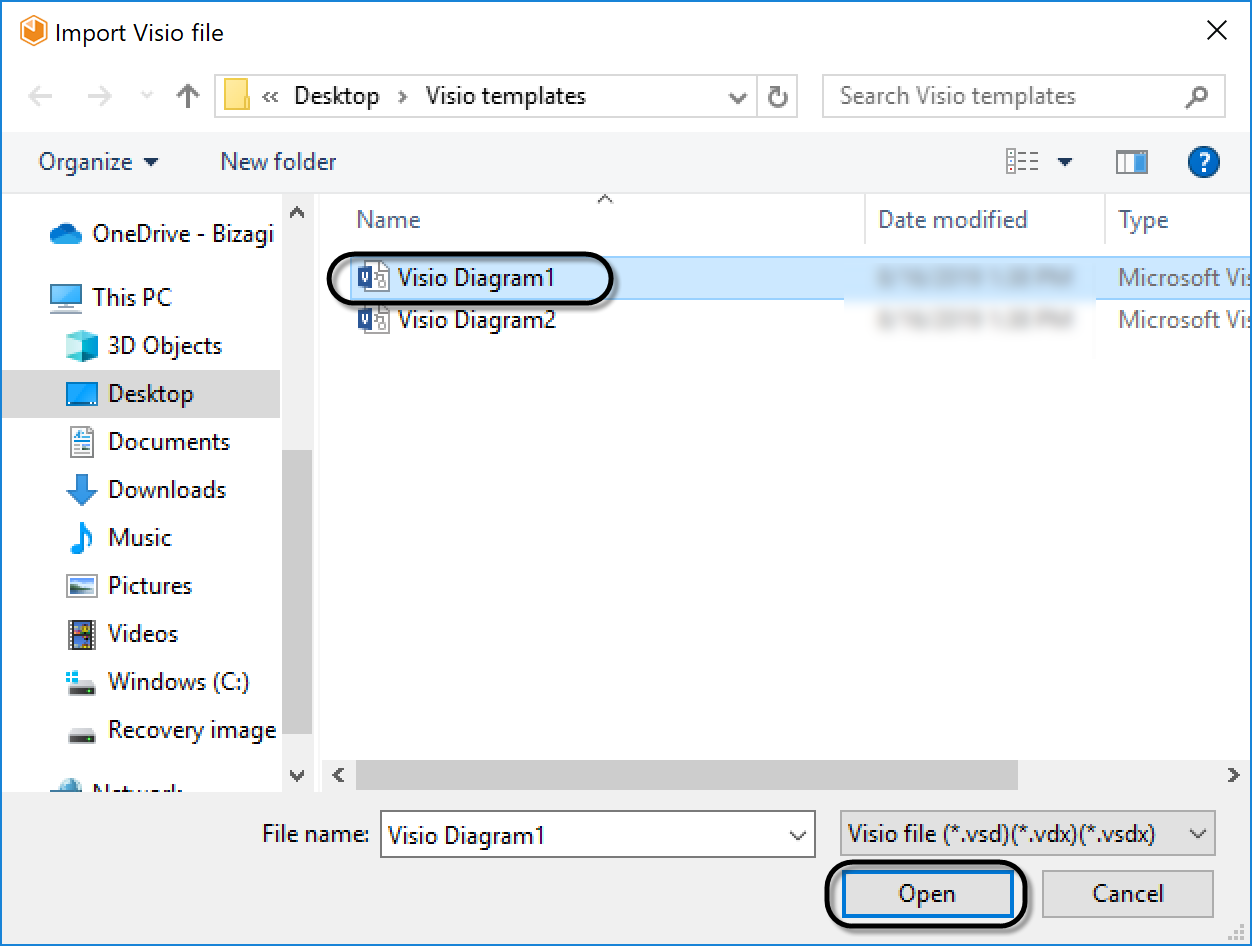Click the Forward navigation arrow
Image resolution: width=1252 pixels, height=946 pixels.
pyautogui.click(x=100, y=96)
